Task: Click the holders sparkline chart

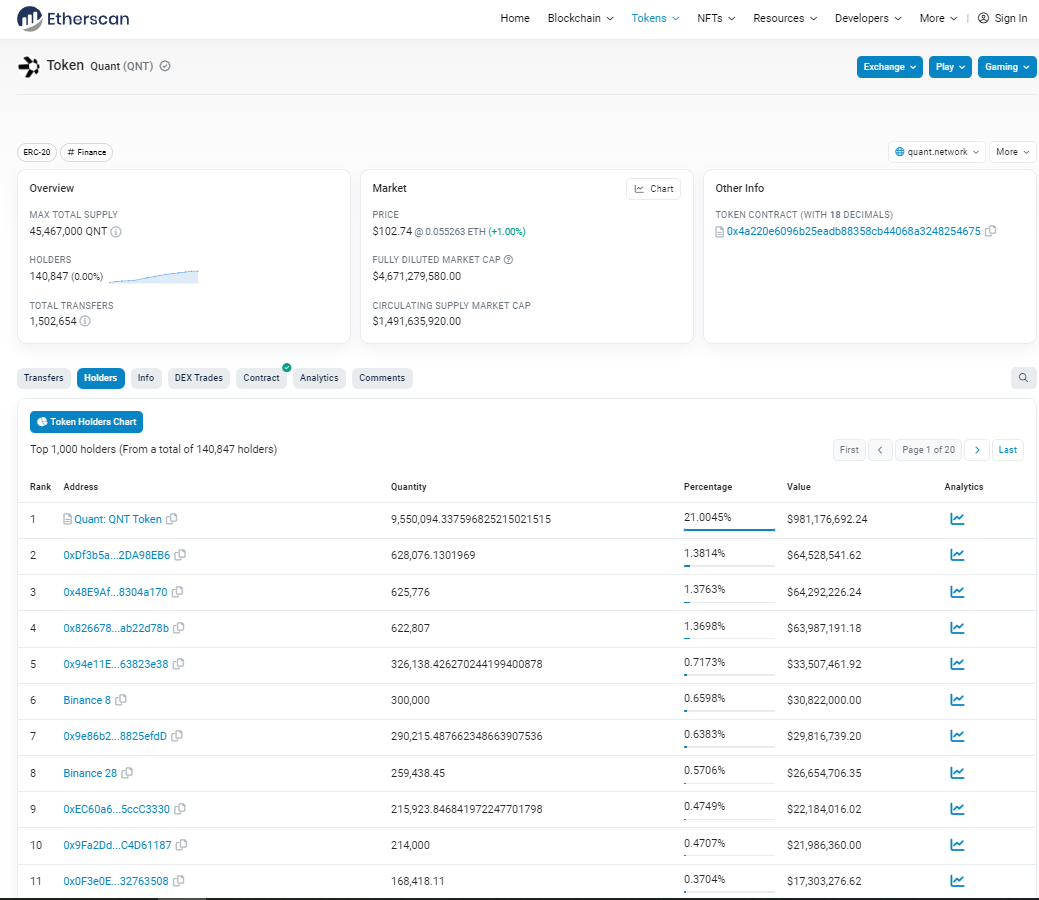Action: click(154, 277)
